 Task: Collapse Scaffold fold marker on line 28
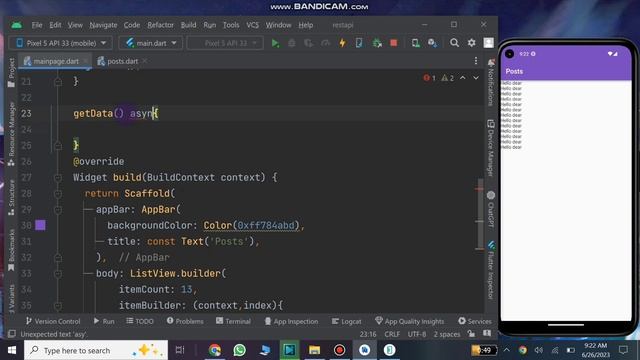tap(58, 193)
